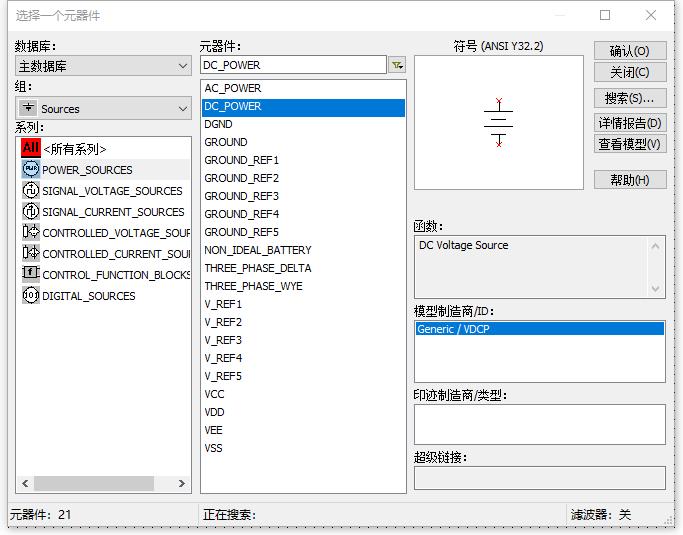This screenshot has height=535, width=683.
Task: Select the SIGNAL_VOLTAGE_SOURCES family label
Action: click(112, 191)
